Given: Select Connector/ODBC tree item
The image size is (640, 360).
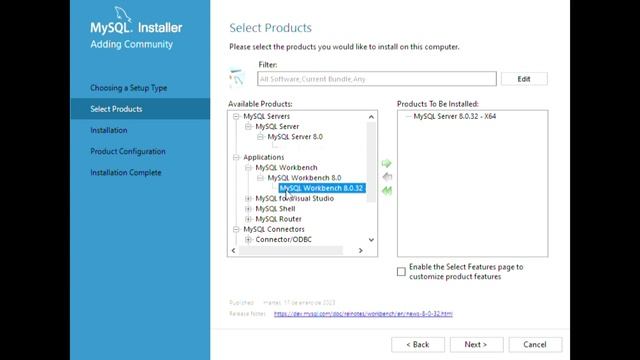Looking at the screenshot, I should coord(283,240).
